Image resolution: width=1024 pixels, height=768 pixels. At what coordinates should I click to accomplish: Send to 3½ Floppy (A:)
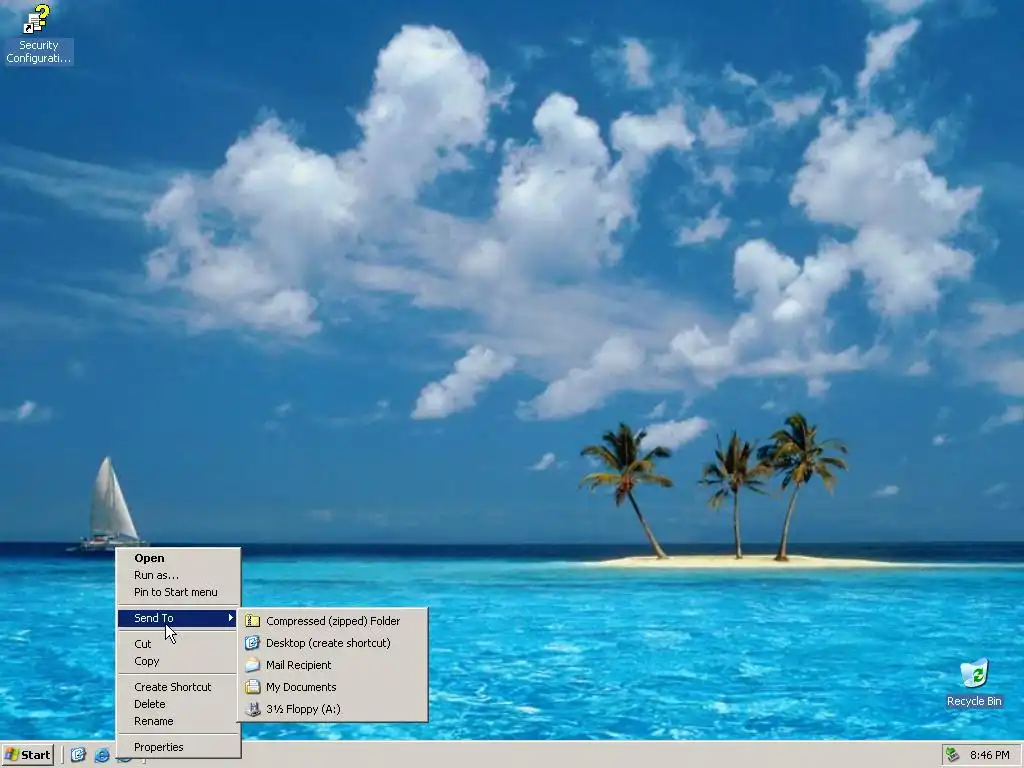333,709
